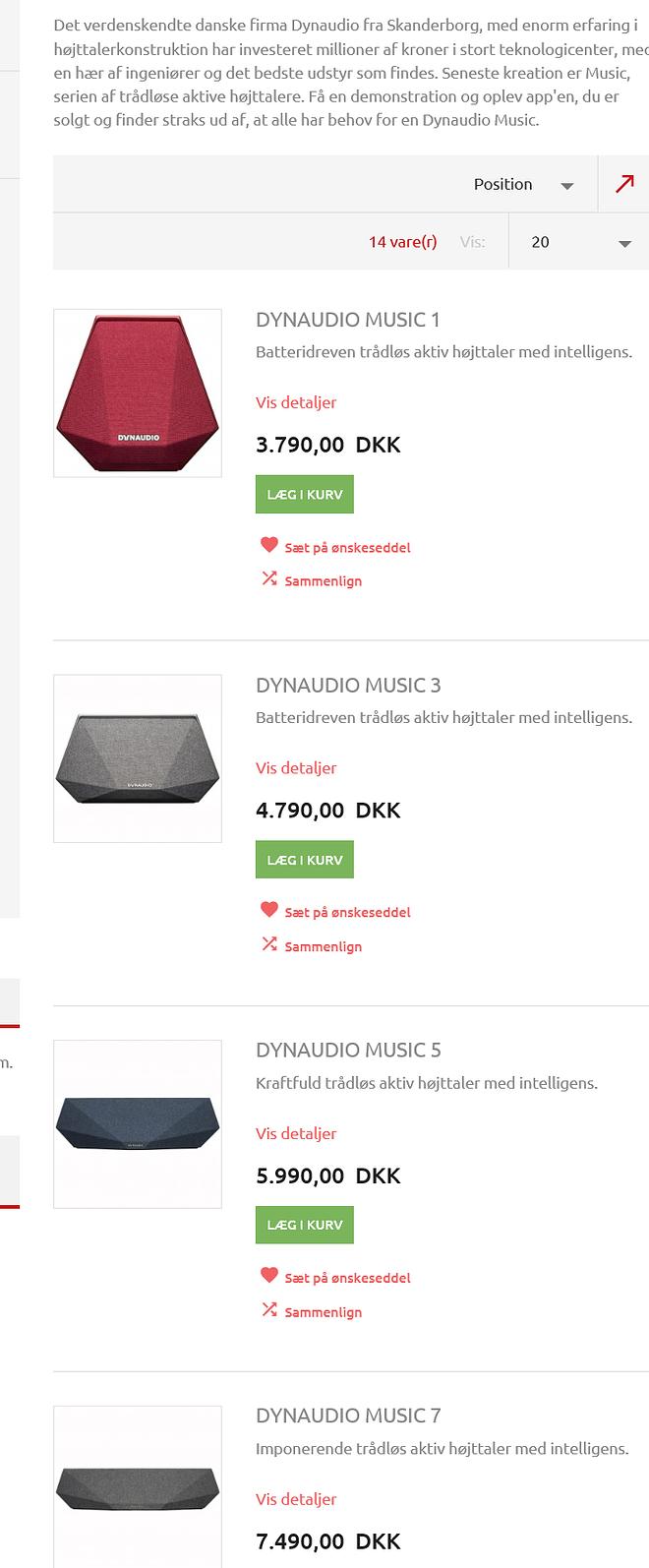Click Læg i kurv for Dynaudio Music 5
Screen dimensions: 649x1568
pos(305,1225)
